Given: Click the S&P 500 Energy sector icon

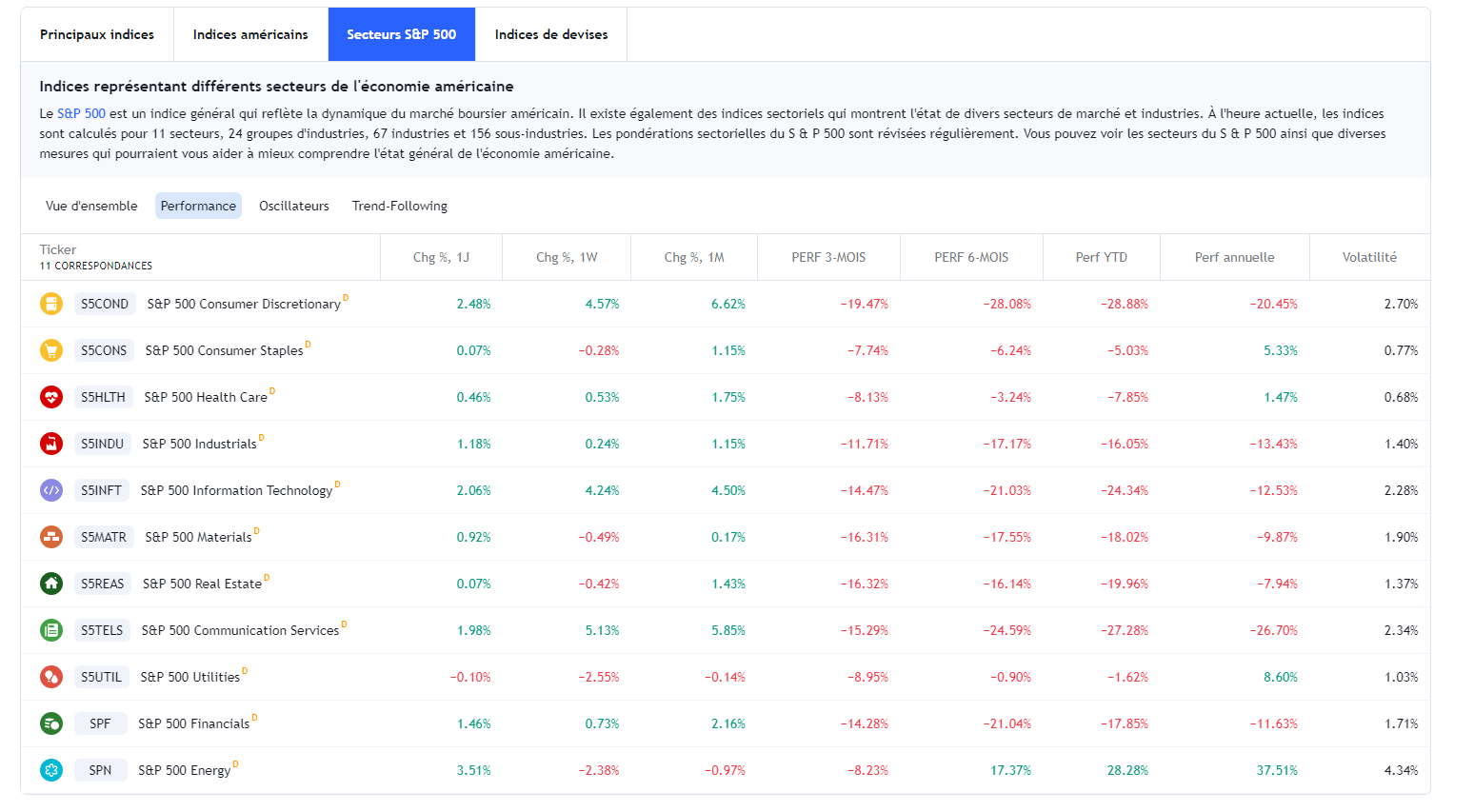Looking at the screenshot, I should [51, 770].
